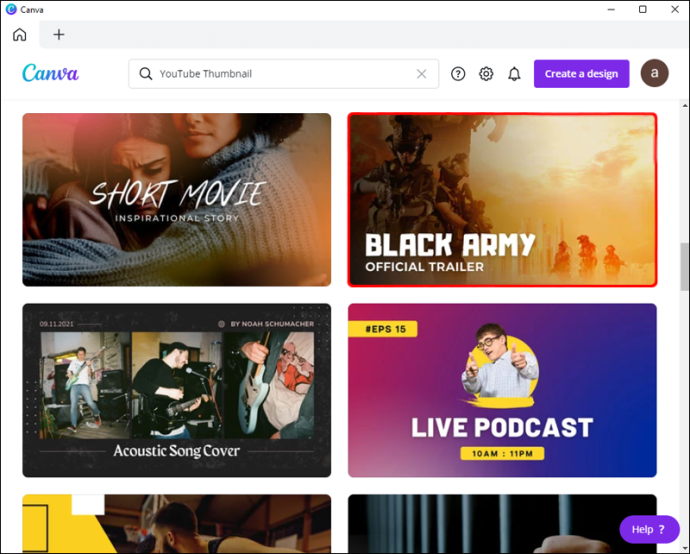Viewport: 690px width, 554px height.
Task: Click the search magnifier icon
Action: pyautogui.click(x=146, y=73)
